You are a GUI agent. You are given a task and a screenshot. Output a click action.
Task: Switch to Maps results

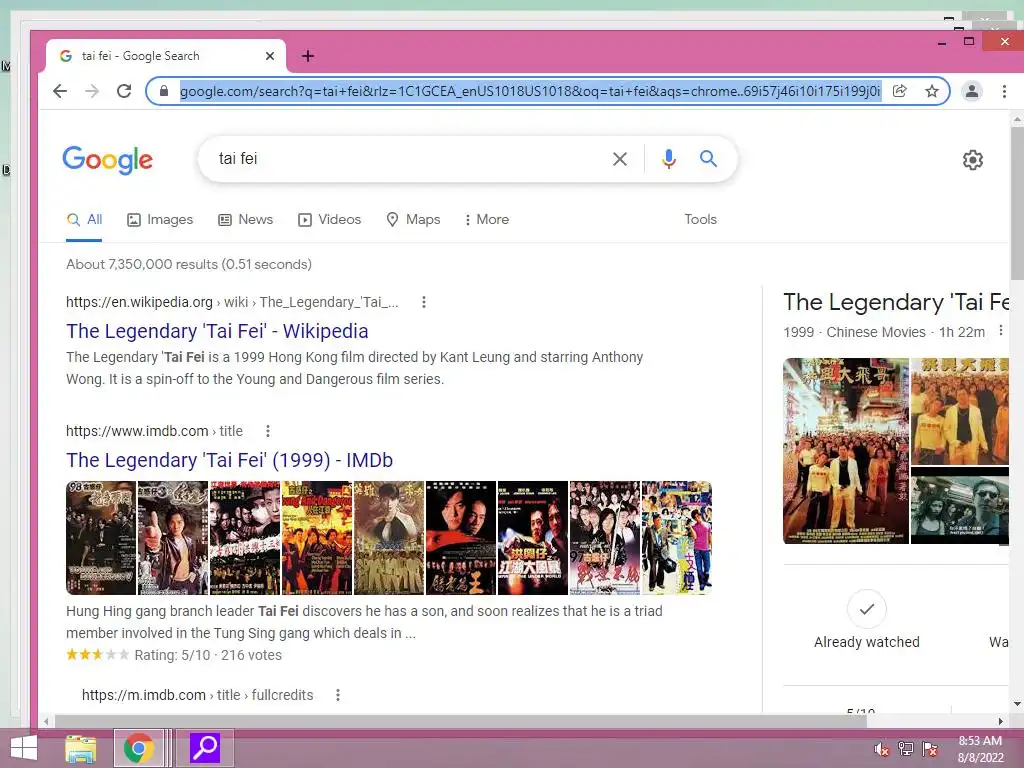click(x=413, y=219)
